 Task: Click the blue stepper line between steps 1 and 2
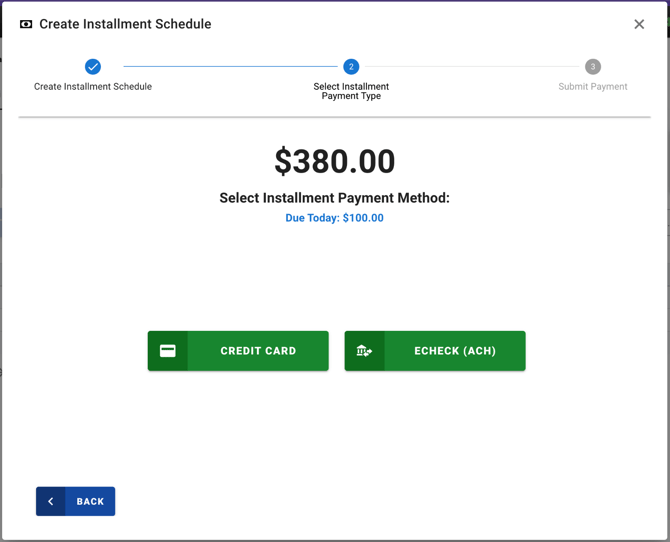[x=230, y=67]
